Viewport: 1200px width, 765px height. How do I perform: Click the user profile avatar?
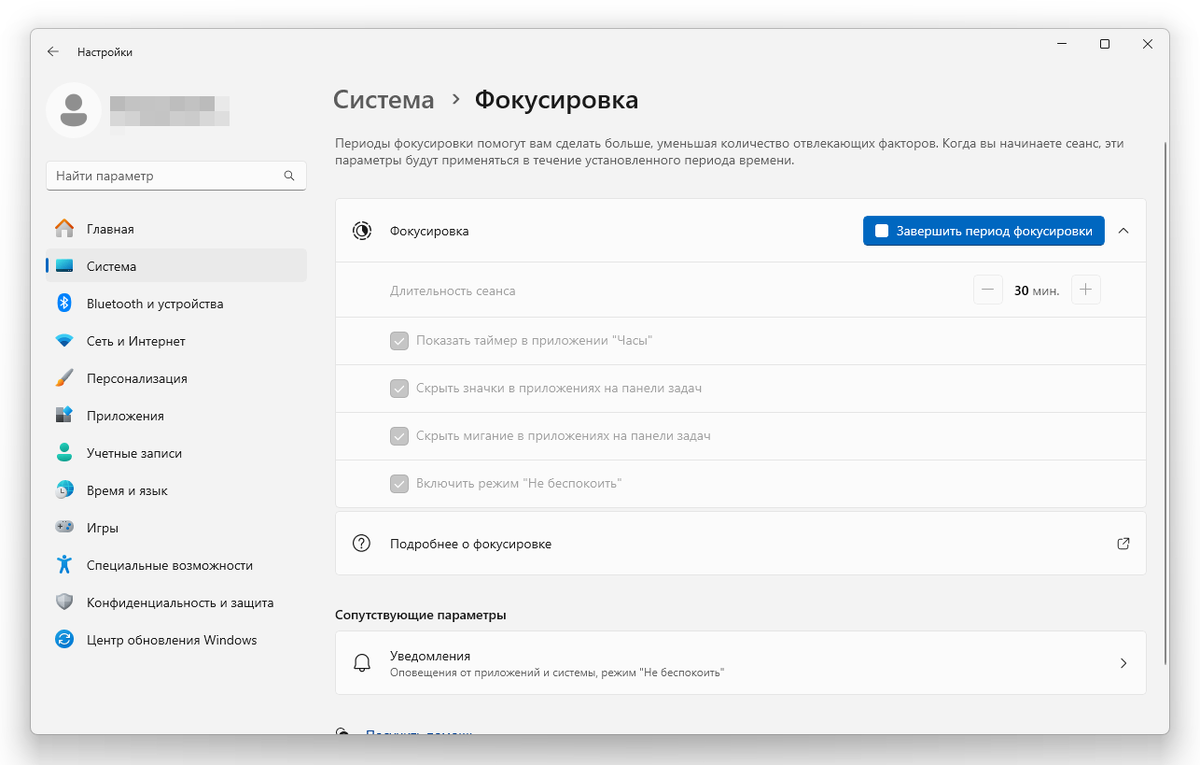pos(73,110)
